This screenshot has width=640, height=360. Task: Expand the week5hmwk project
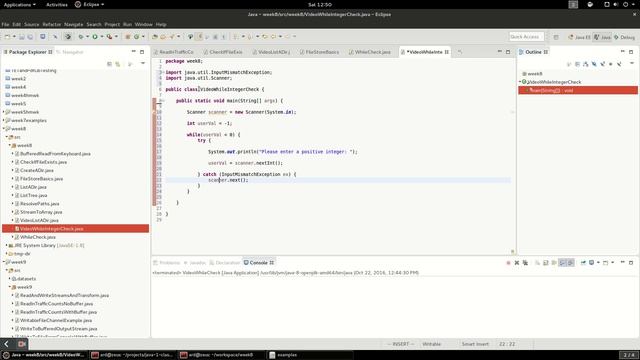point(4,112)
